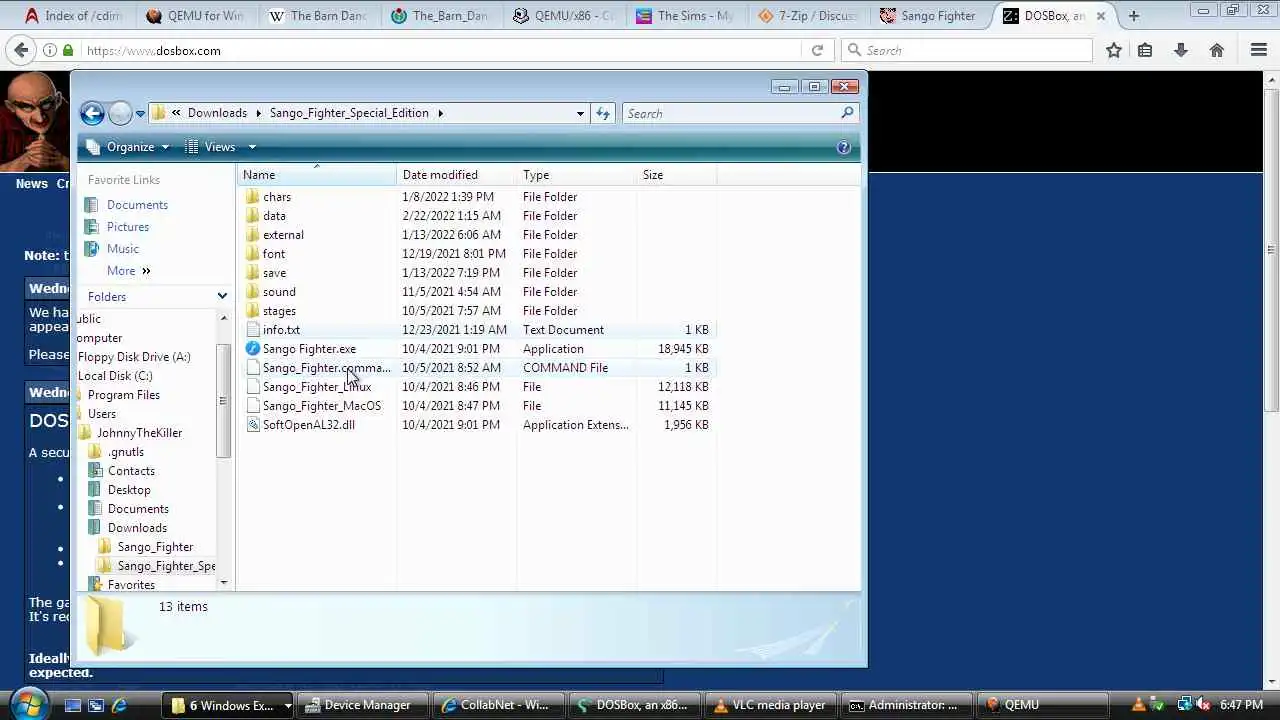
Task: Click the Sango_Fighter_Special_Edition breadcrumb
Action: [349, 113]
